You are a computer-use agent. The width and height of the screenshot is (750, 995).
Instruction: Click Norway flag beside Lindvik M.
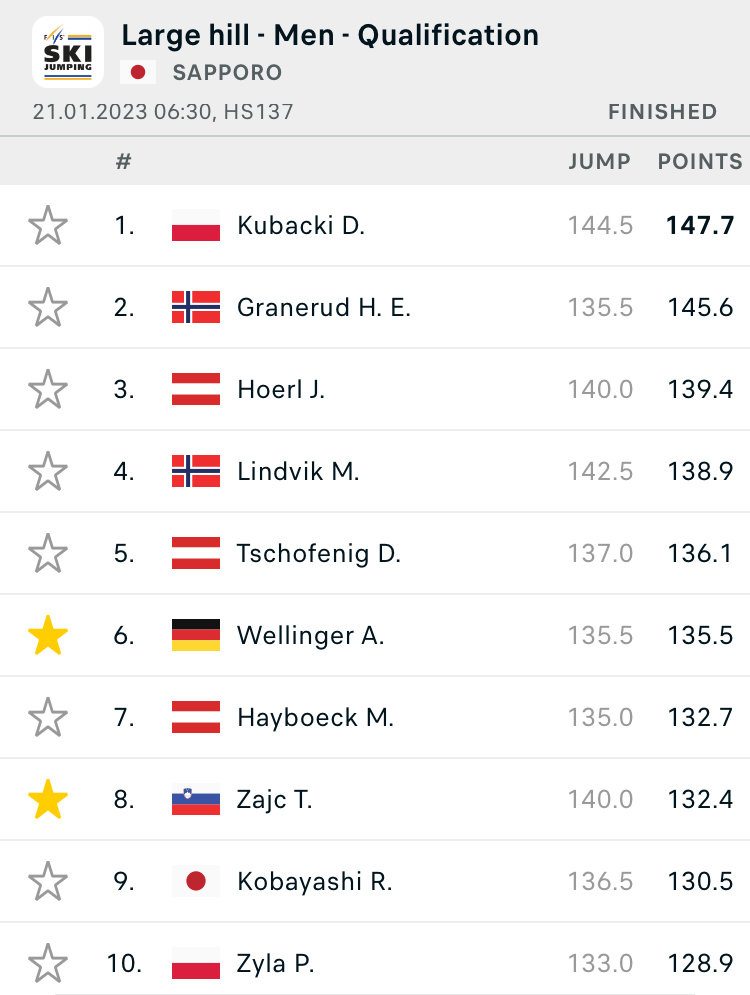click(x=196, y=471)
